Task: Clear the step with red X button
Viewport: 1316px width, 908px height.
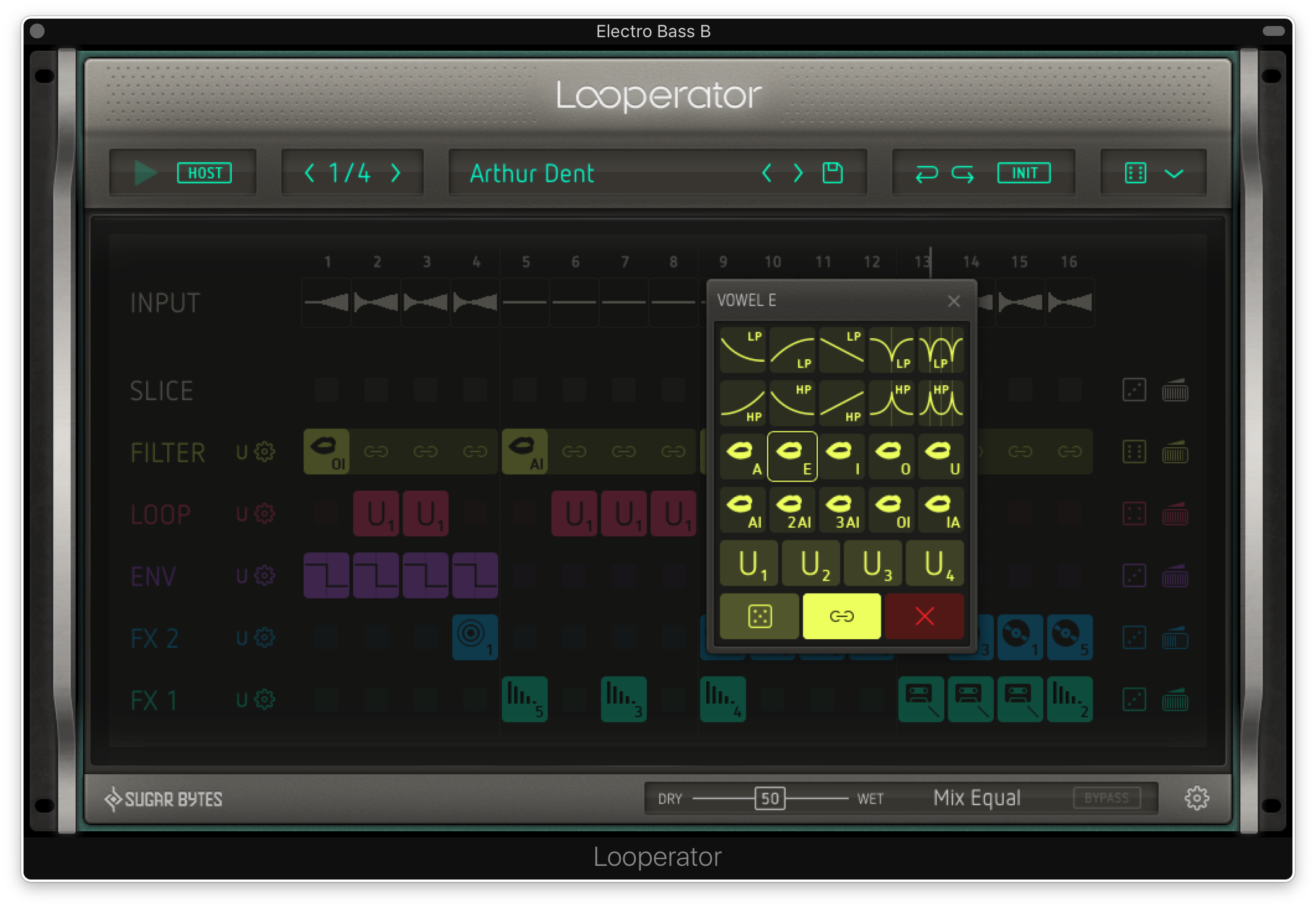Action: (x=924, y=616)
